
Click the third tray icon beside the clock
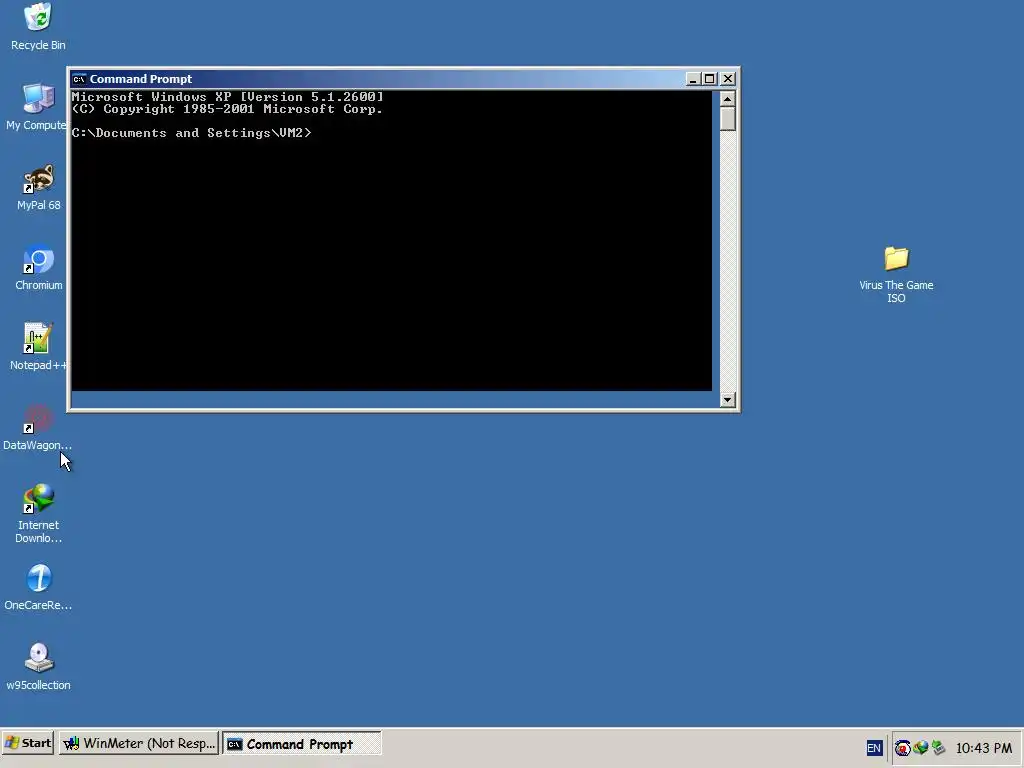[x=938, y=748]
